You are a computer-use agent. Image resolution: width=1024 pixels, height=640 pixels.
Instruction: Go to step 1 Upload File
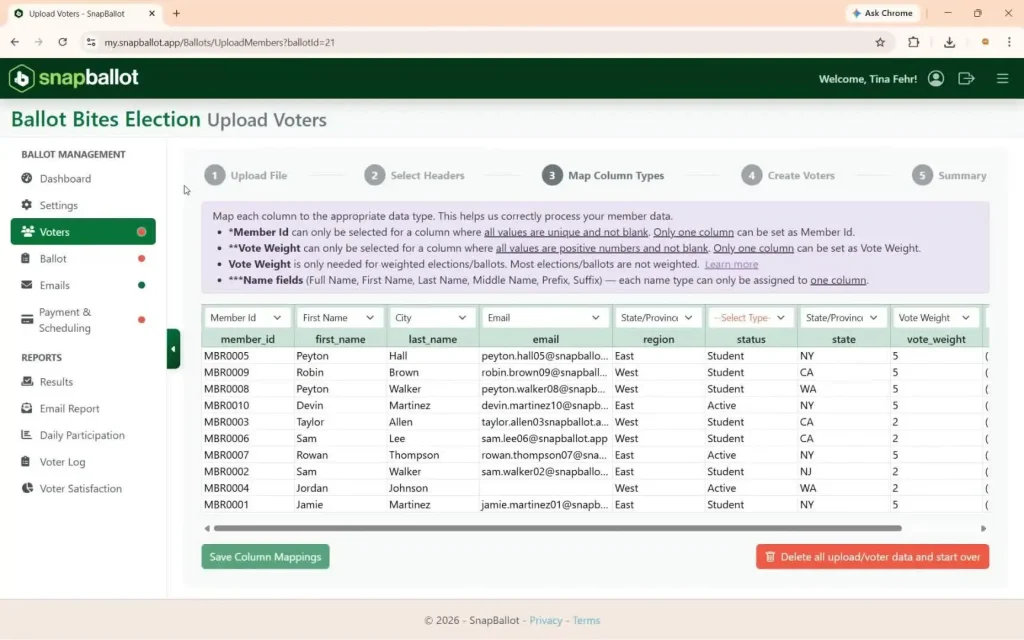pos(246,175)
